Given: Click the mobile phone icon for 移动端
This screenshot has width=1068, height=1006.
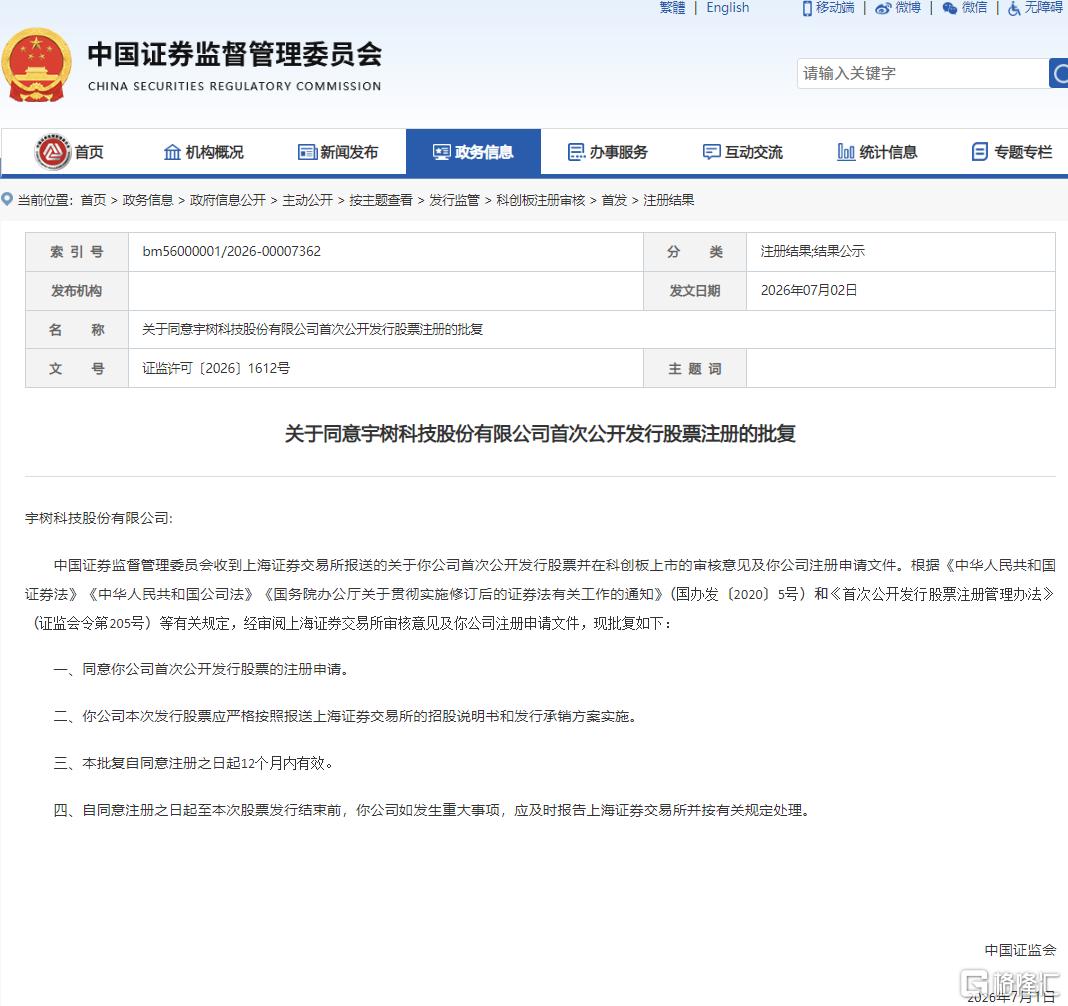Looking at the screenshot, I should [807, 8].
